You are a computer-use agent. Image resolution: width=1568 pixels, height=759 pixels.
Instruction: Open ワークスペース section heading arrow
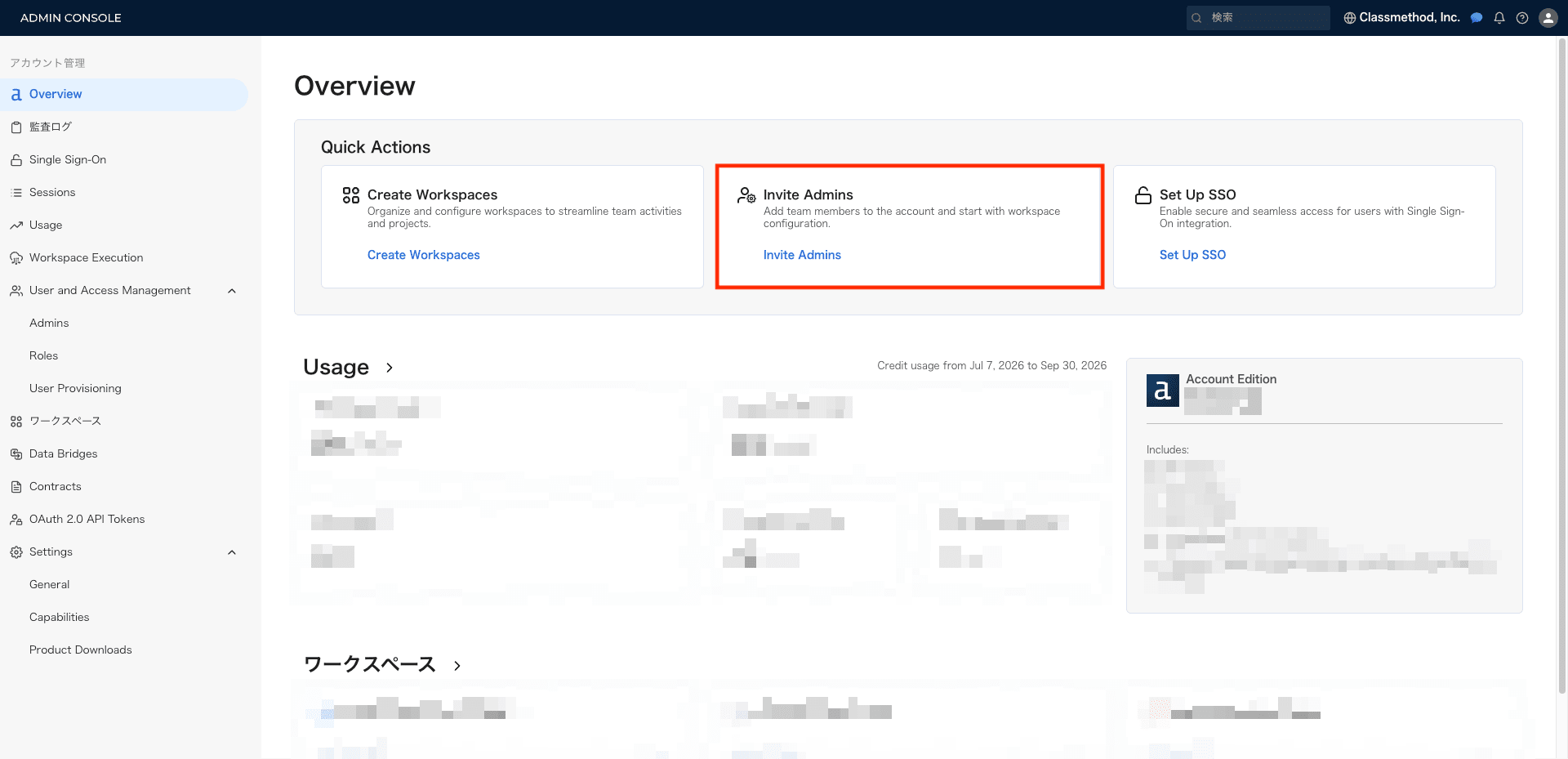pos(457,666)
